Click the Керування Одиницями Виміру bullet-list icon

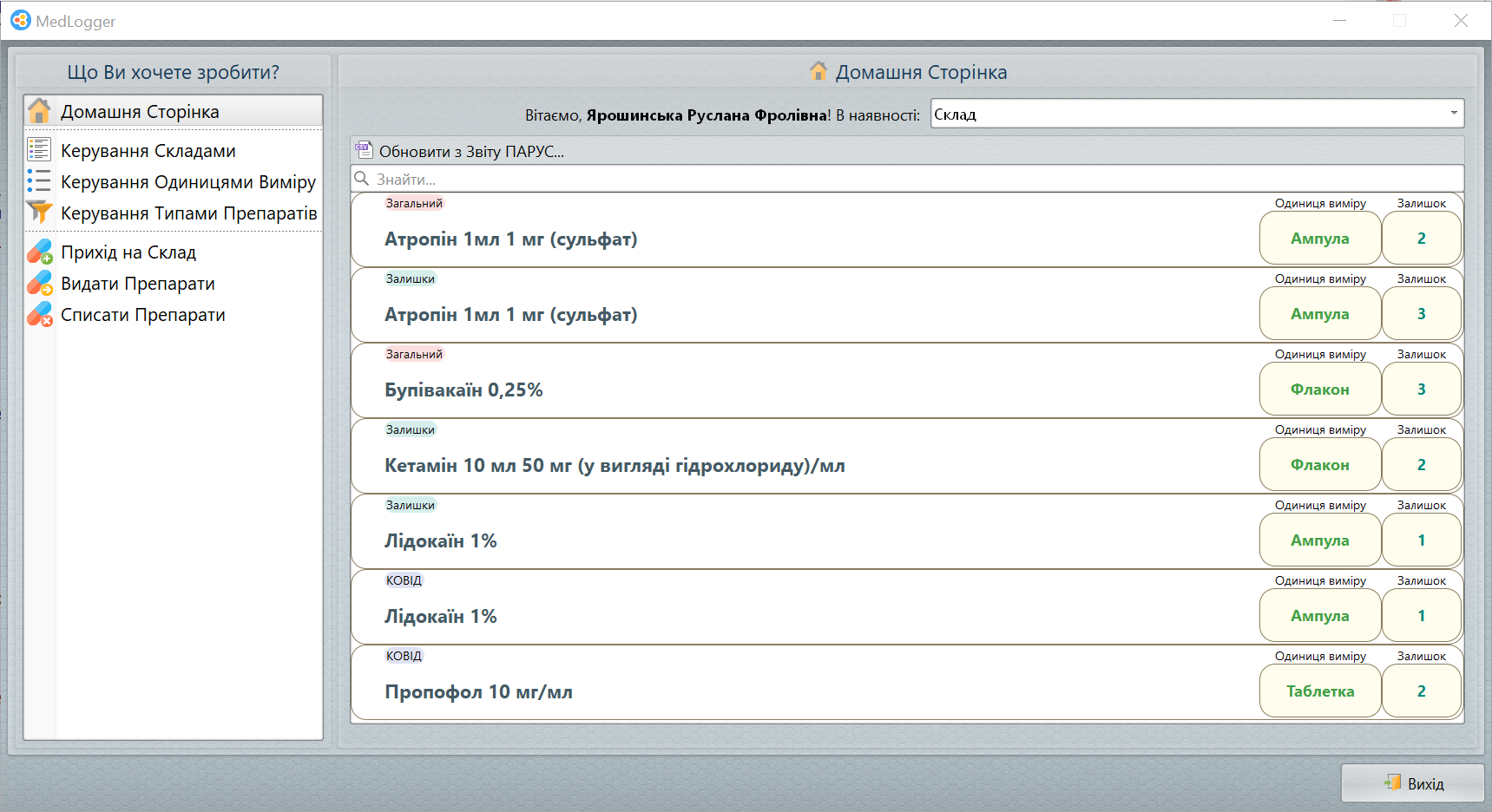(39, 181)
